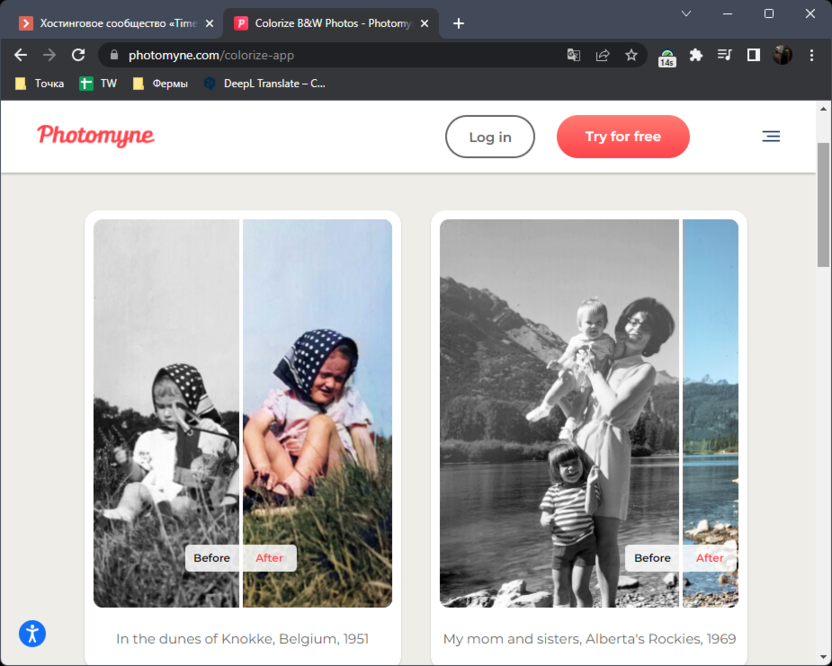Open the Chrome three-dot menu
The image size is (832, 666).
(811, 55)
